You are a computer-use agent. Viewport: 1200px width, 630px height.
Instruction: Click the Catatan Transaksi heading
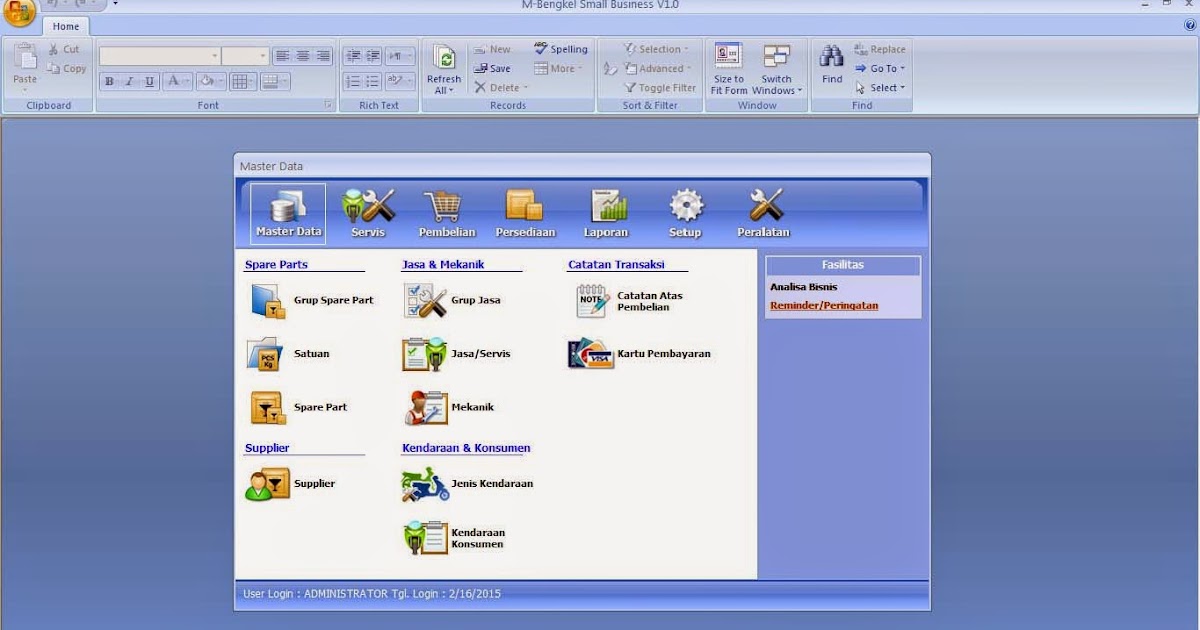click(x=616, y=265)
